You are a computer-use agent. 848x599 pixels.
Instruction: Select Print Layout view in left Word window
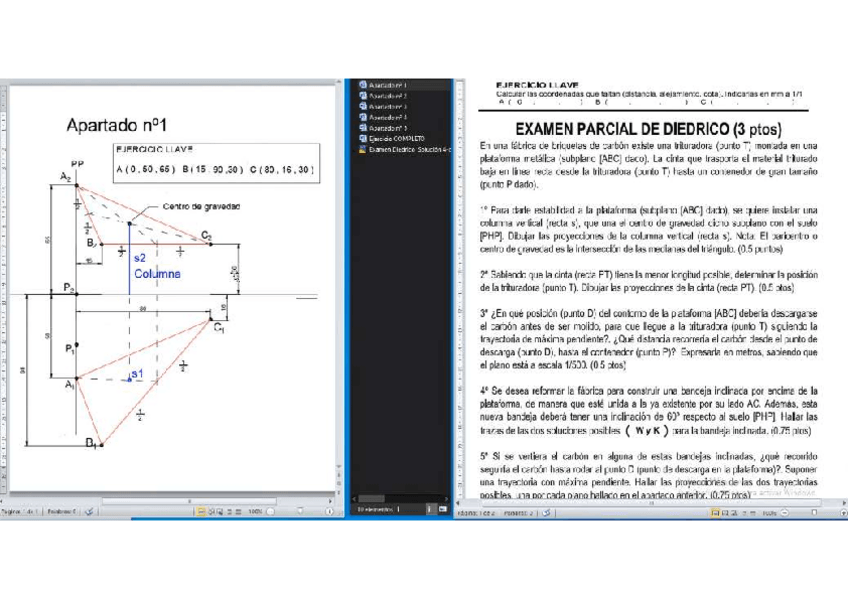tap(201, 511)
